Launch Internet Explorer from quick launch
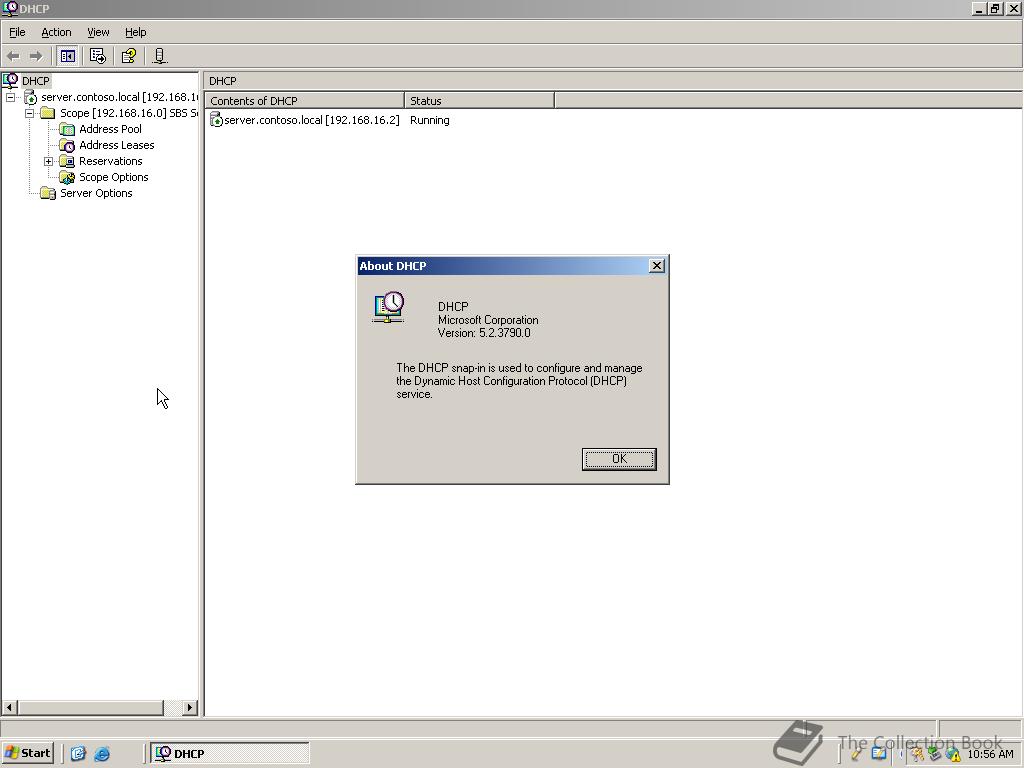Screen dimensions: 1024x768 [102, 754]
